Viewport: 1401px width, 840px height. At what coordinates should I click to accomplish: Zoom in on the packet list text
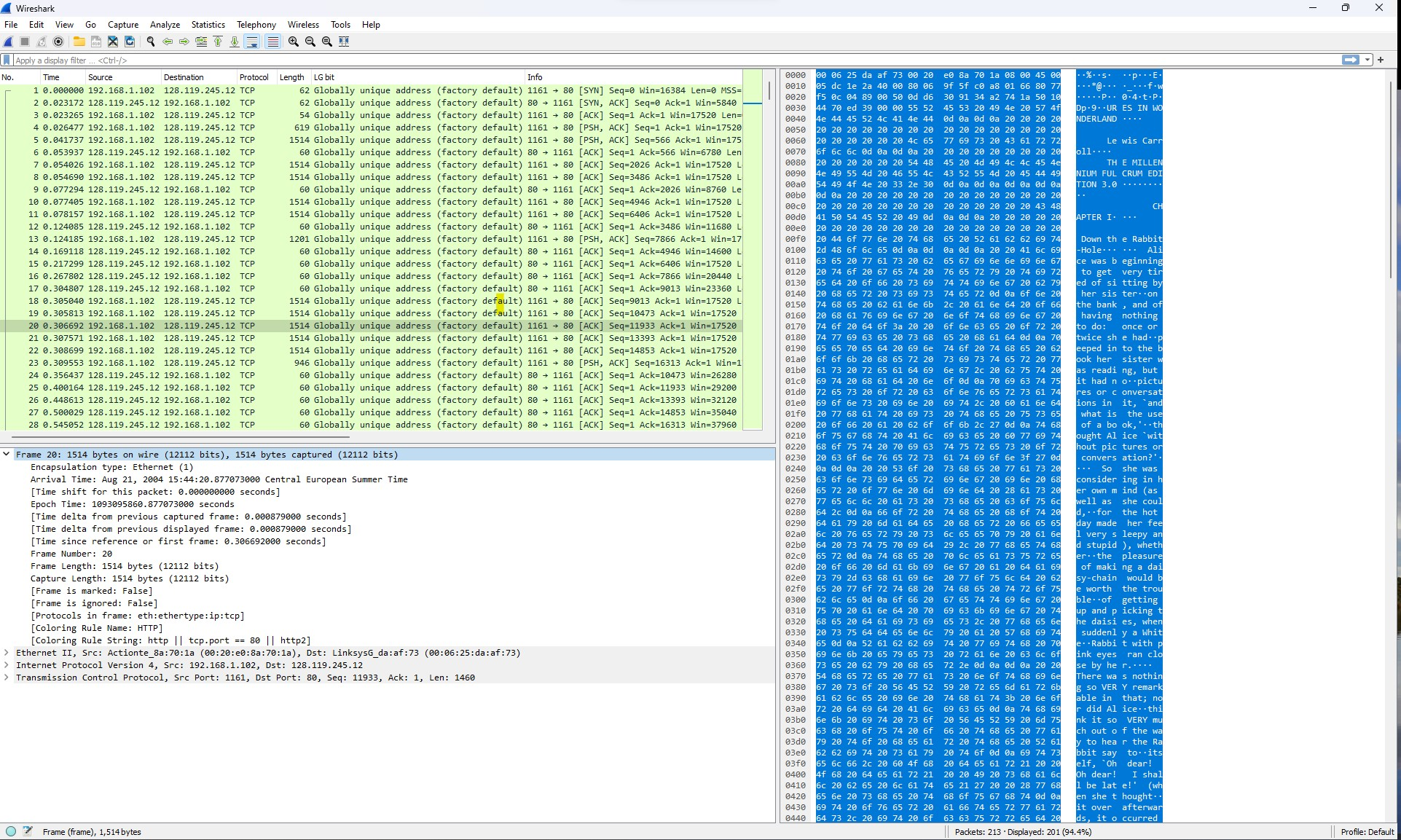point(292,42)
